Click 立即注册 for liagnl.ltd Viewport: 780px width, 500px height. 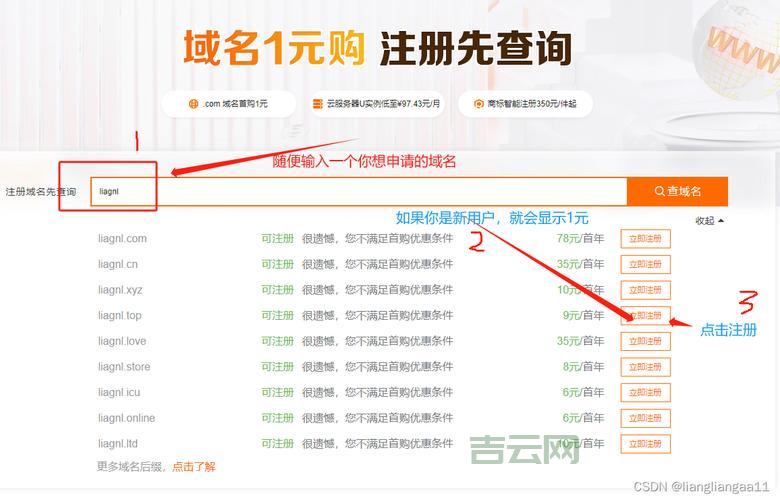pos(645,444)
